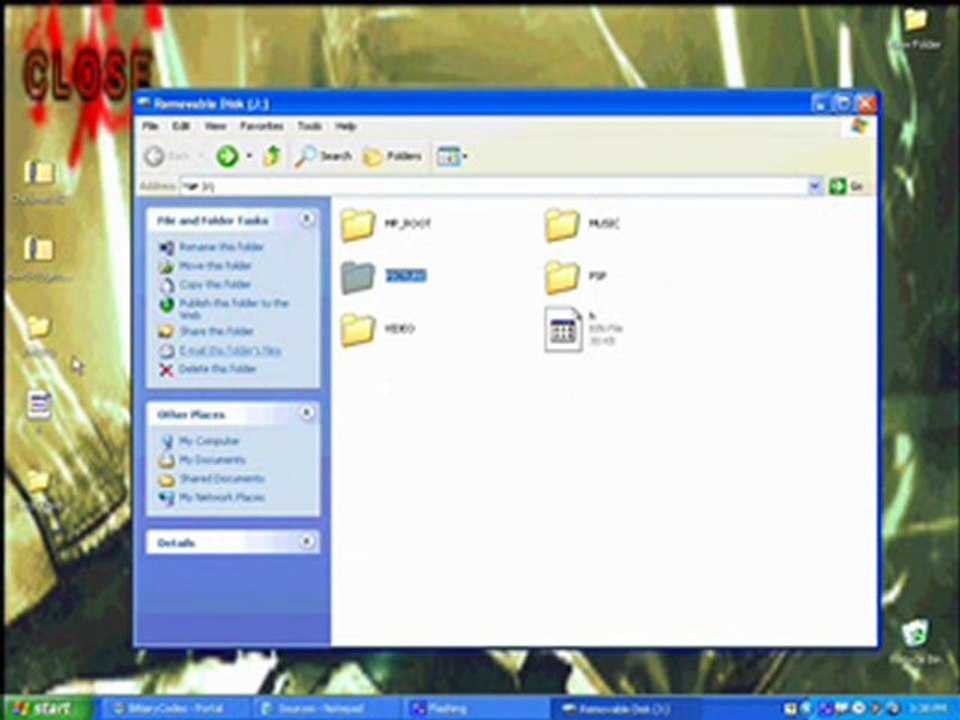The height and width of the screenshot is (720, 960).
Task: Switch to the Flashing taskbar button
Action: [x=476, y=709]
